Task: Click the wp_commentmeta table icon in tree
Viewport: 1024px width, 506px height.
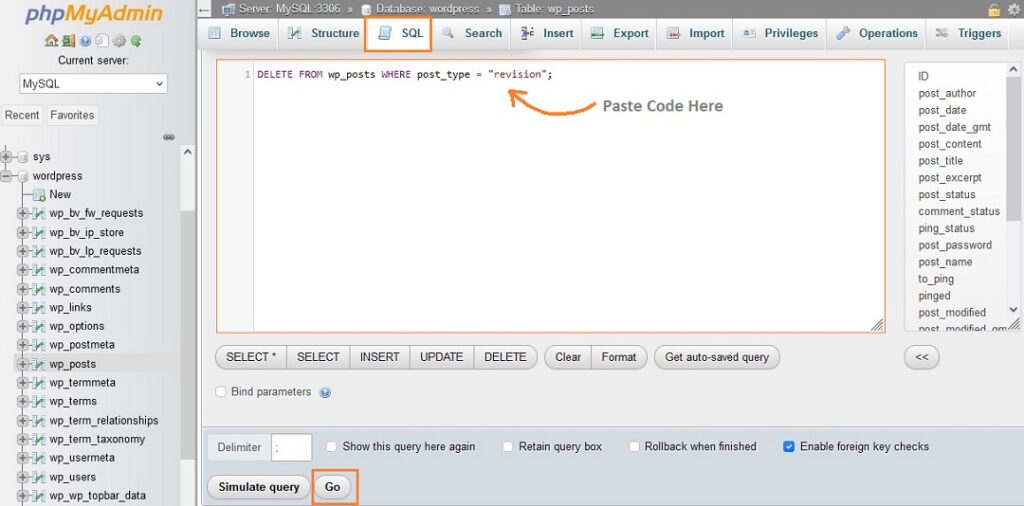Action: coord(39,270)
